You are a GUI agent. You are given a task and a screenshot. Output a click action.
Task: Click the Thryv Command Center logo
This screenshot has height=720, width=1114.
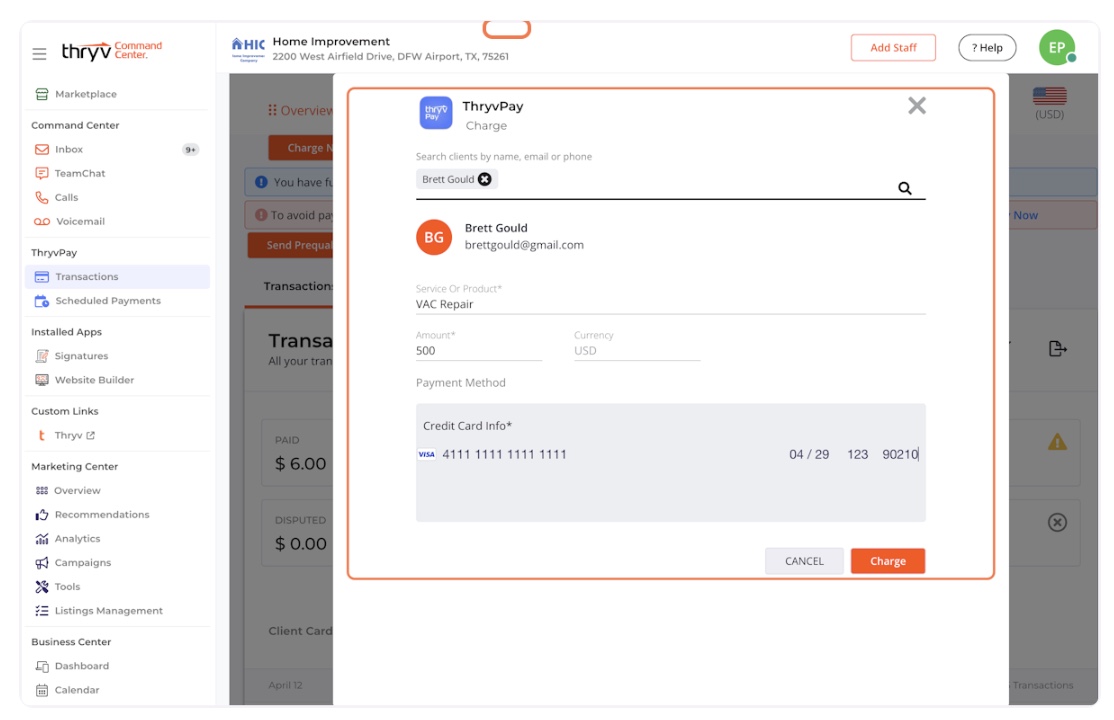point(112,50)
